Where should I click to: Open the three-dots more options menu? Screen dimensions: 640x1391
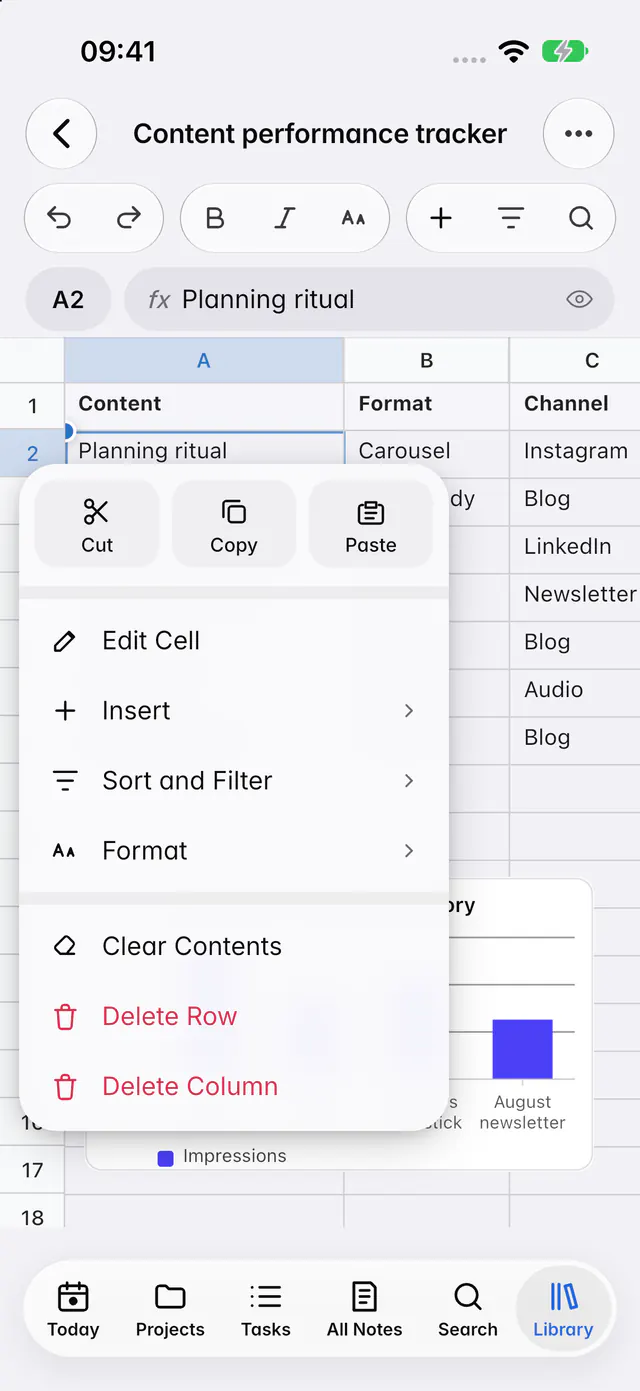click(578, 133)
